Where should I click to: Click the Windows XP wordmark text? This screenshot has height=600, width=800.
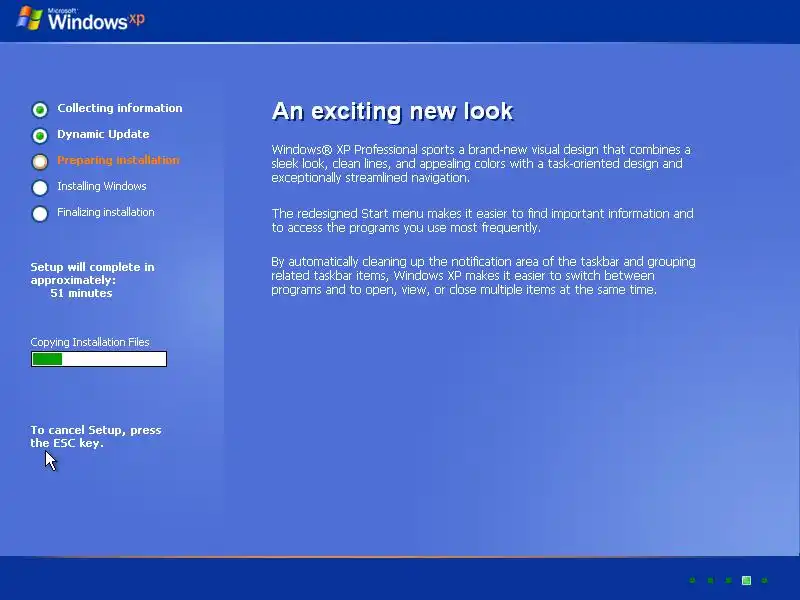[x=96, y=20]
